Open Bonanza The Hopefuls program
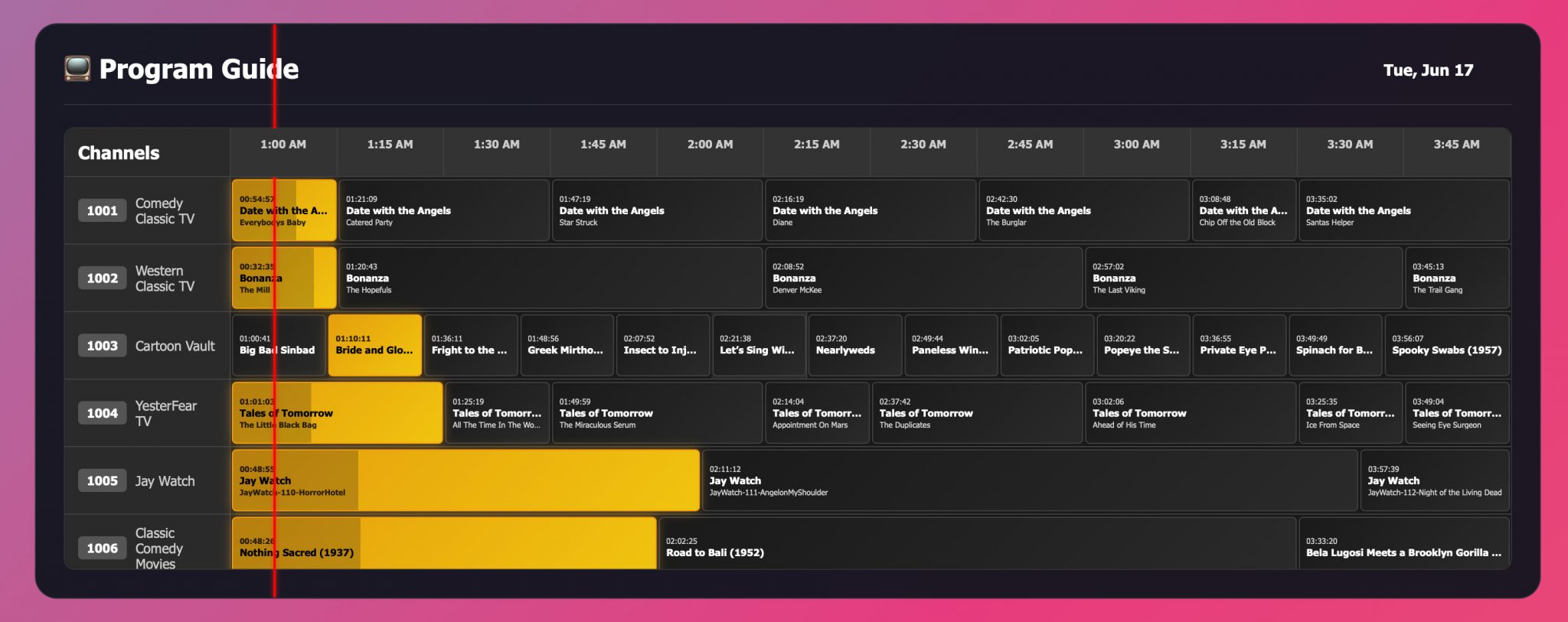The width and height of the screenshot is (1568, 622). coord(550,278)
